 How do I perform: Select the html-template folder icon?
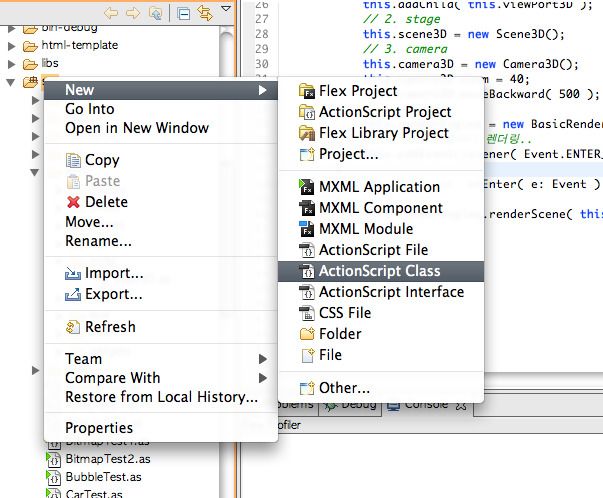pos(30,47)
